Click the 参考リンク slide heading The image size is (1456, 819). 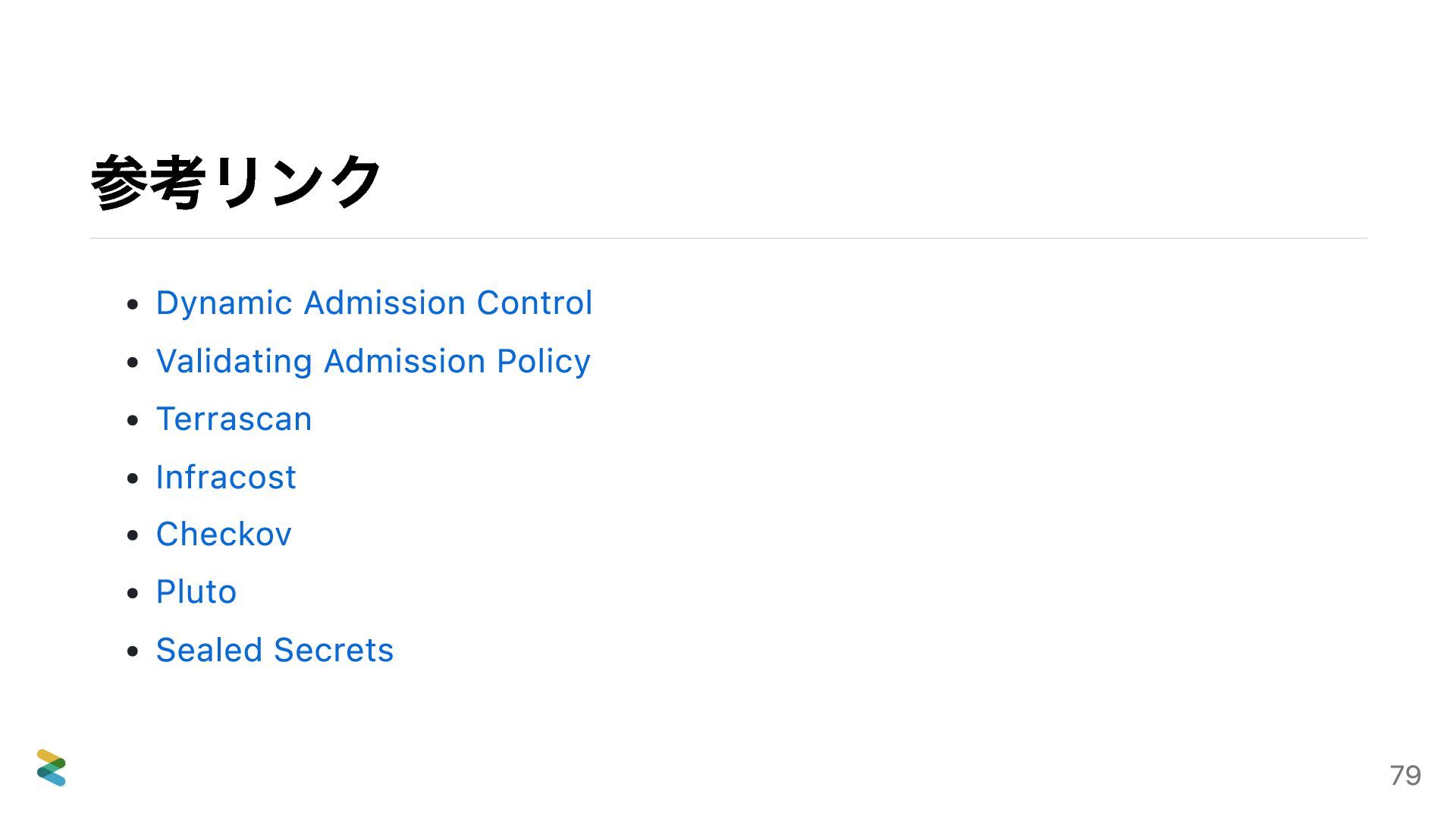[x=235, y=182]
